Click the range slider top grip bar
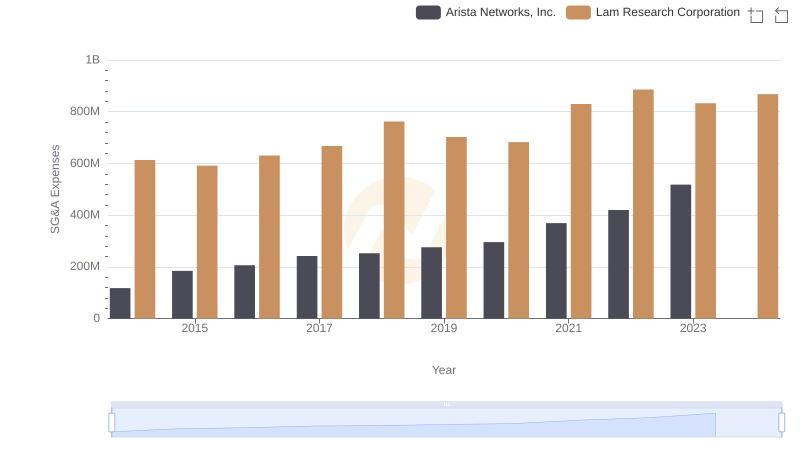 446,404
